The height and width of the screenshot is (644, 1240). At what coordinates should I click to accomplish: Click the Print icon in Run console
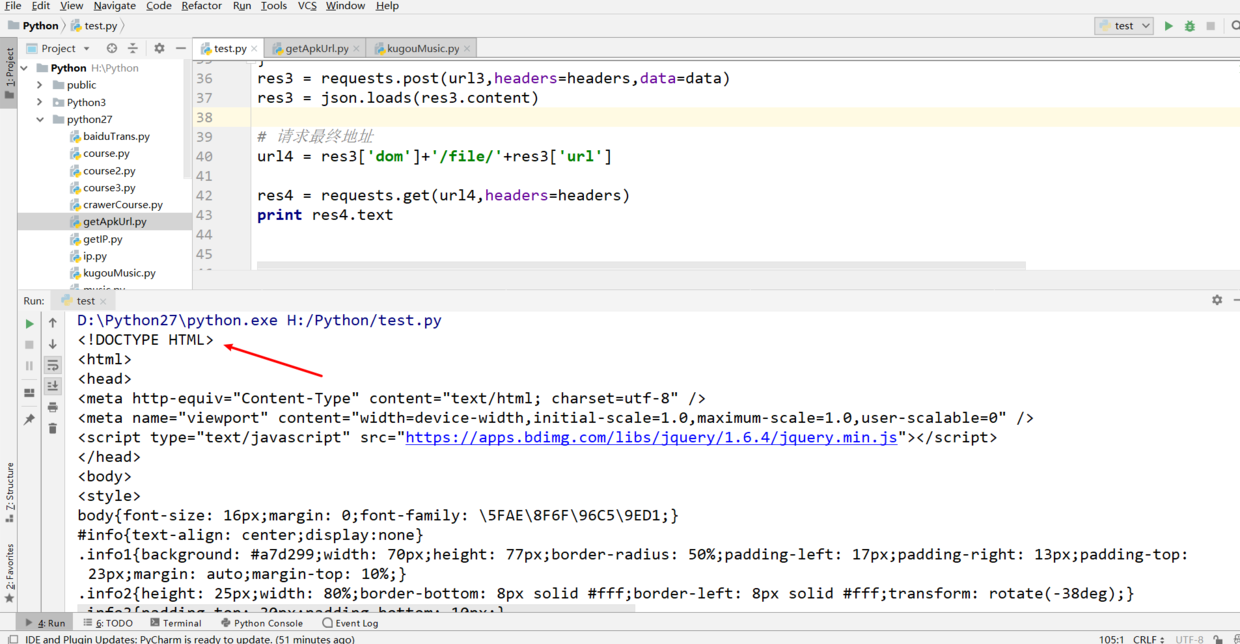(53, 407)
